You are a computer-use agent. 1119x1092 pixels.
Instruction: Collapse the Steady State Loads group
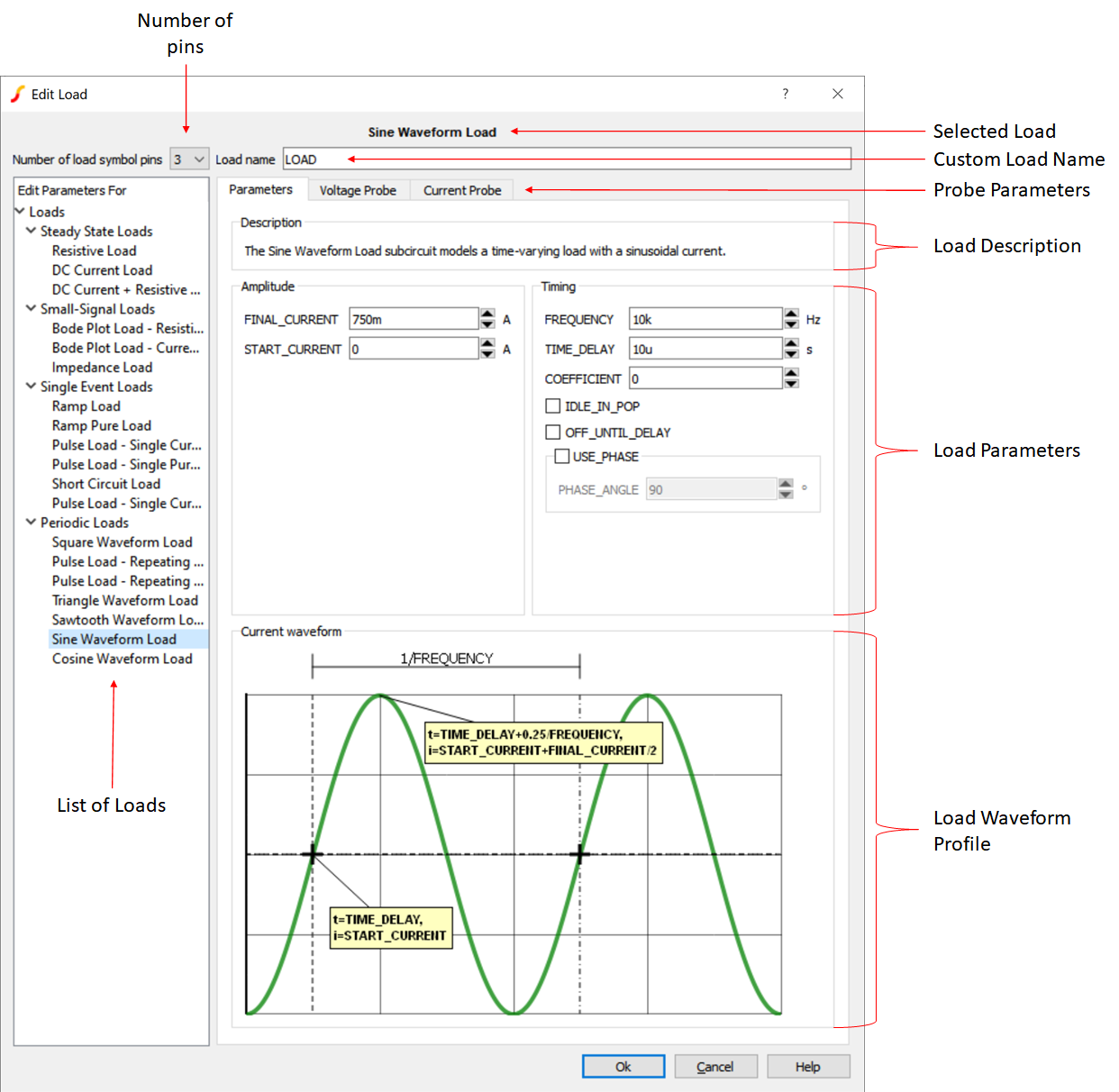click(x=30, y=232)
